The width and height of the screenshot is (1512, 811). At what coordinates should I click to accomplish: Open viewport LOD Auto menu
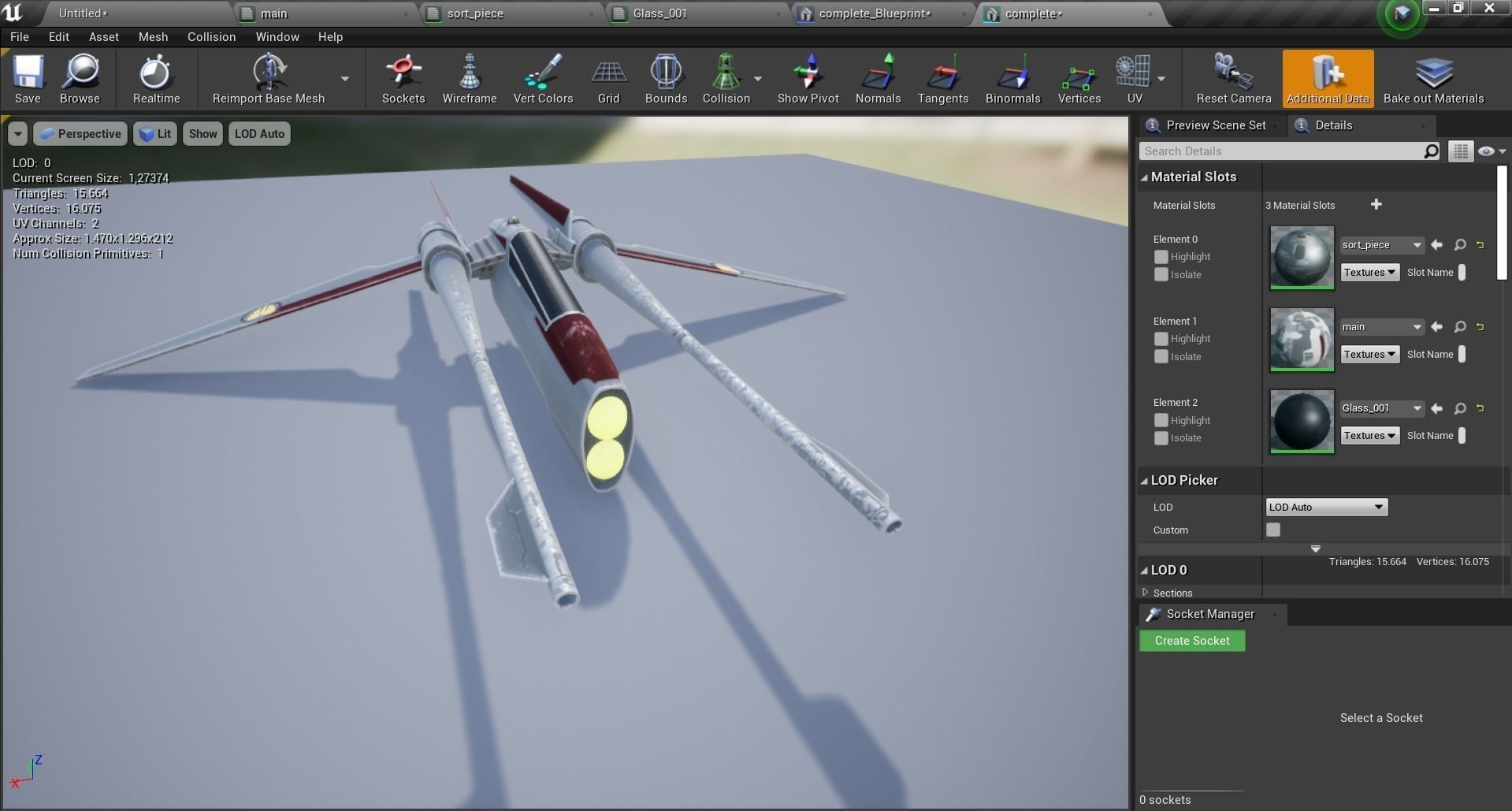click(259, 134)
